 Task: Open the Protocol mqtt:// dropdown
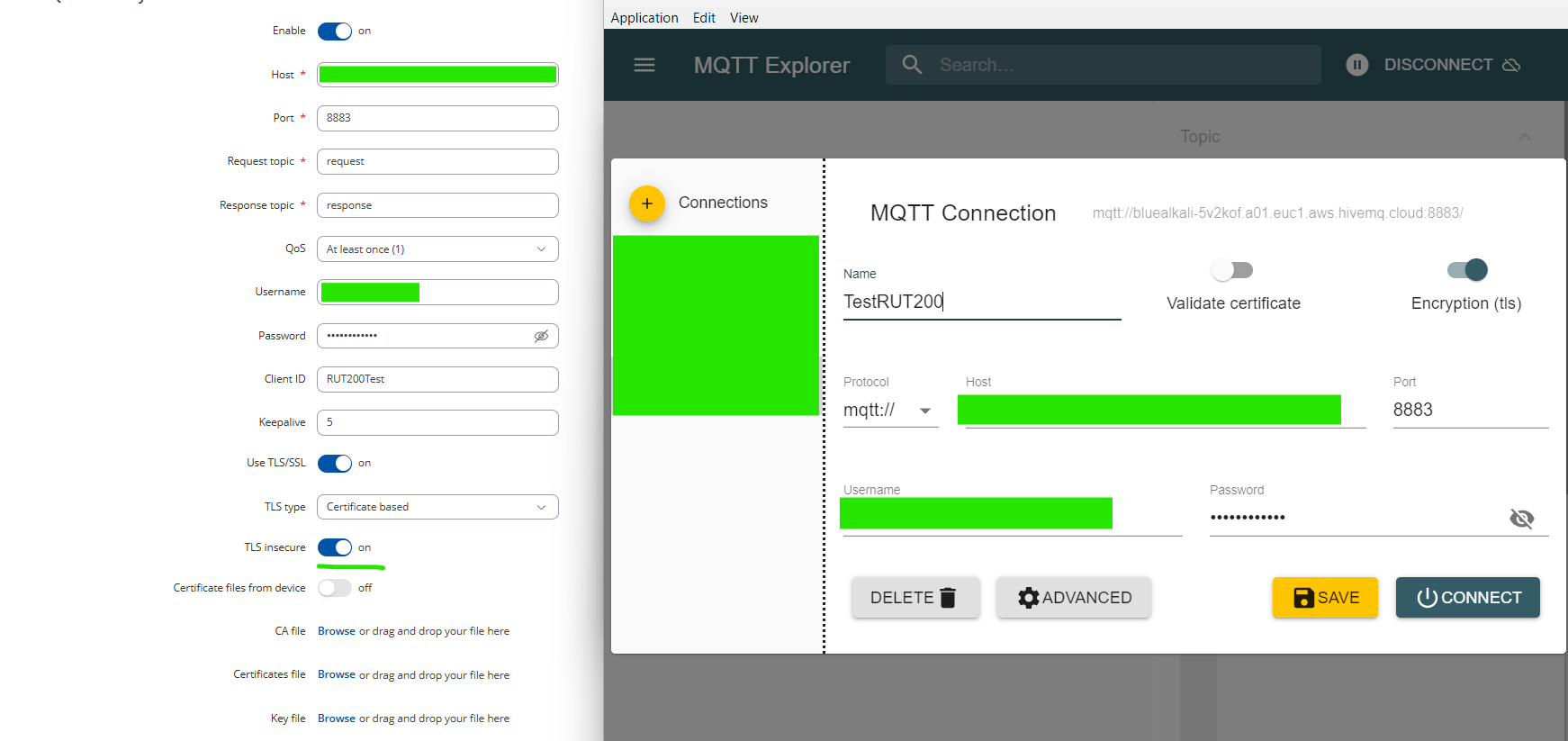coord(889,411)
